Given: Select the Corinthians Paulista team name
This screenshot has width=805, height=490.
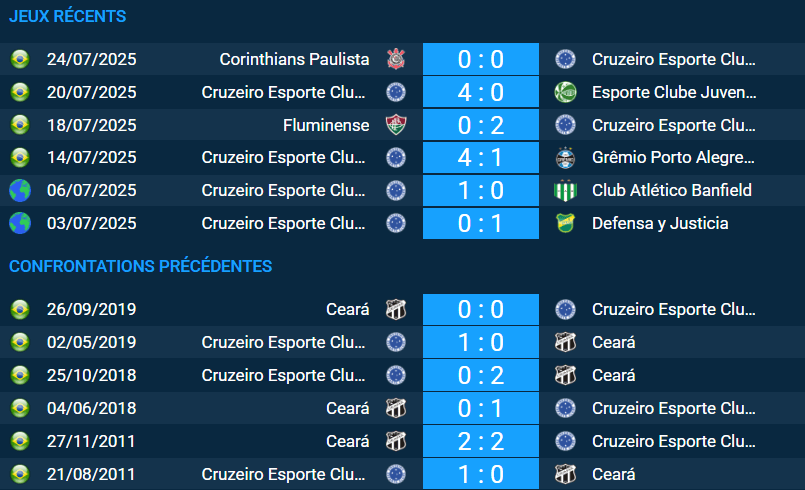Looking at the screenshot, I should pyautogui.click(x=294, y=59).
